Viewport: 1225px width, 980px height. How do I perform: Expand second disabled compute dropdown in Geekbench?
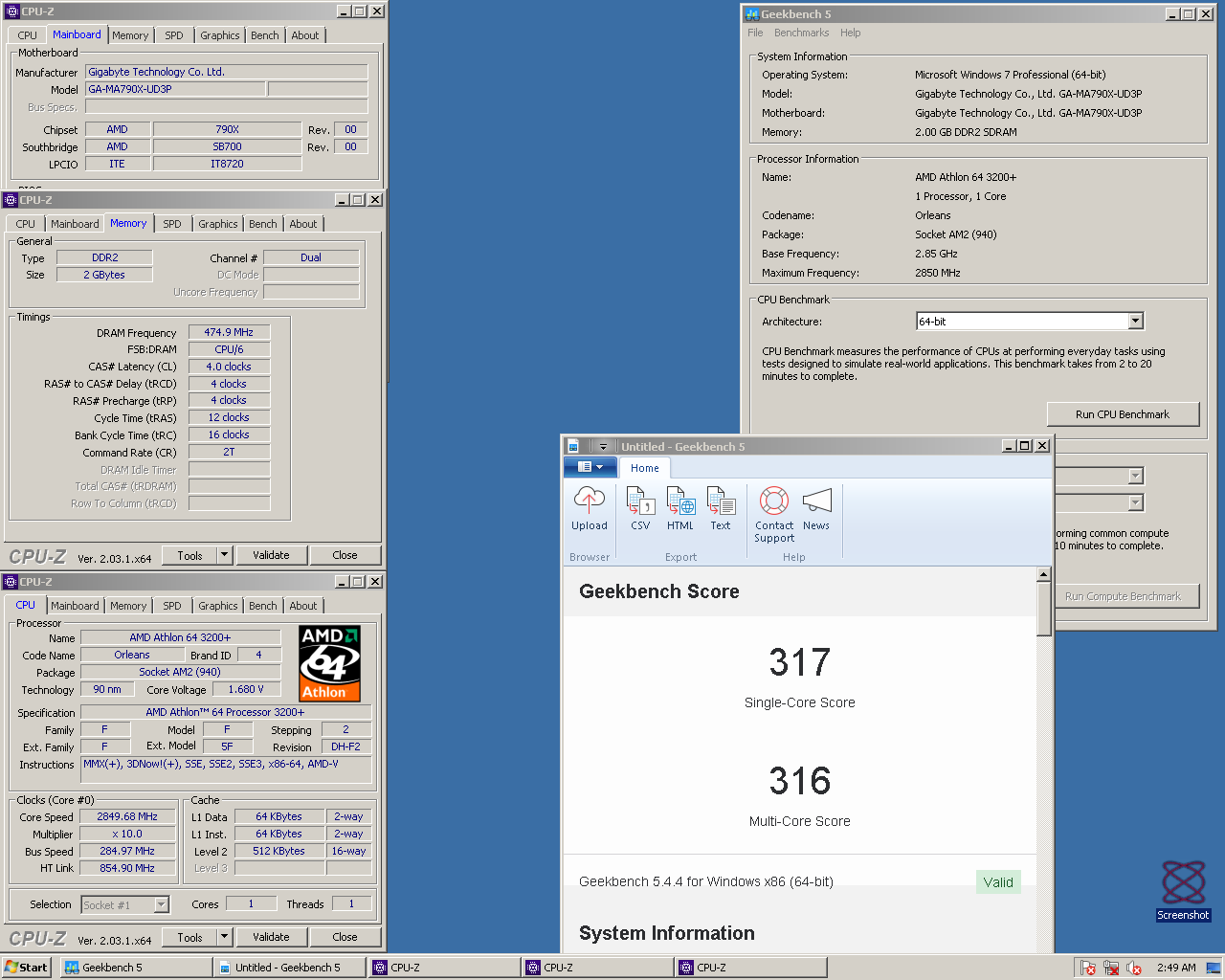click(x=1135, y=502)
